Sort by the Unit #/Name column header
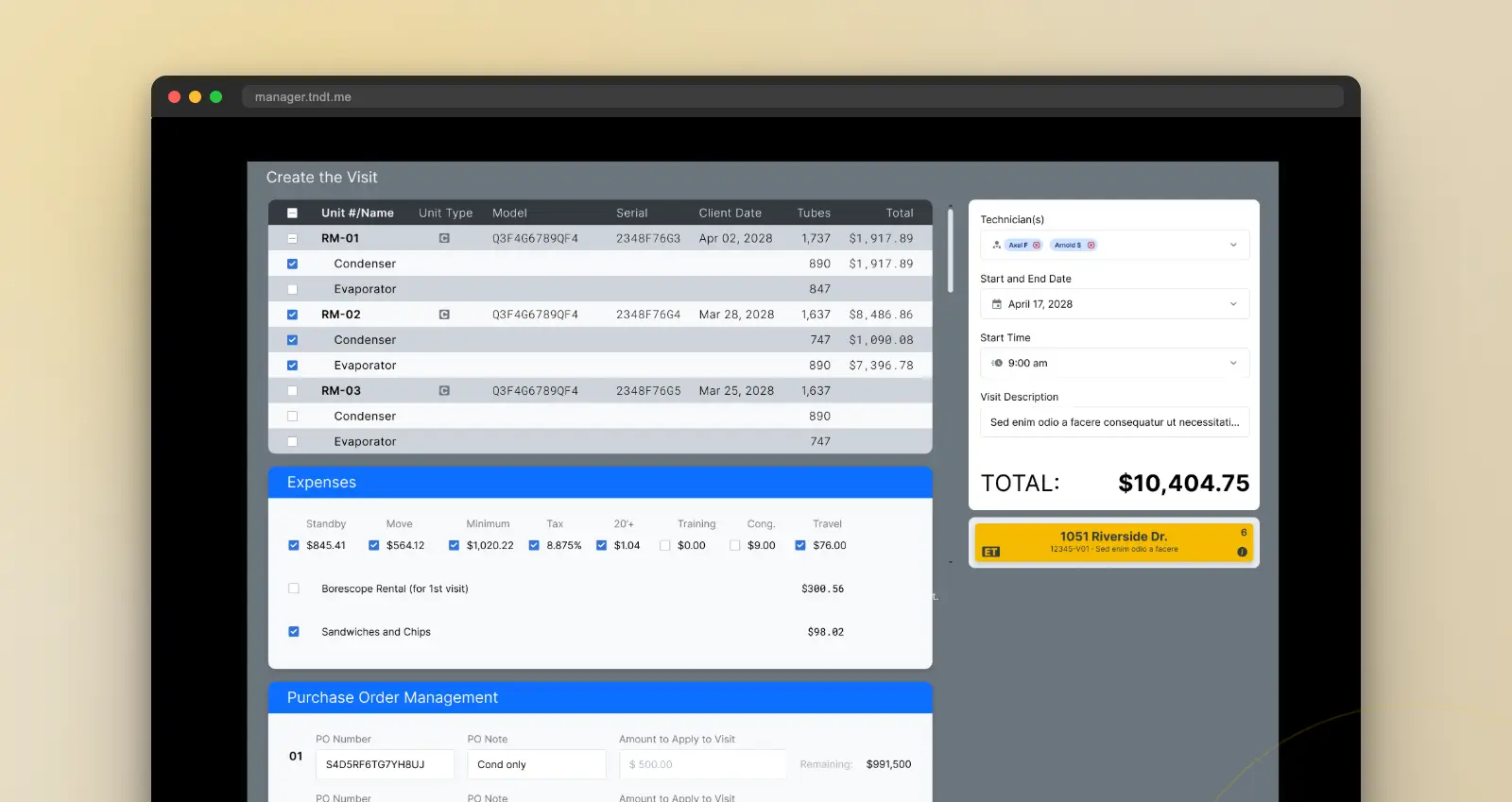 pos(357,213)
